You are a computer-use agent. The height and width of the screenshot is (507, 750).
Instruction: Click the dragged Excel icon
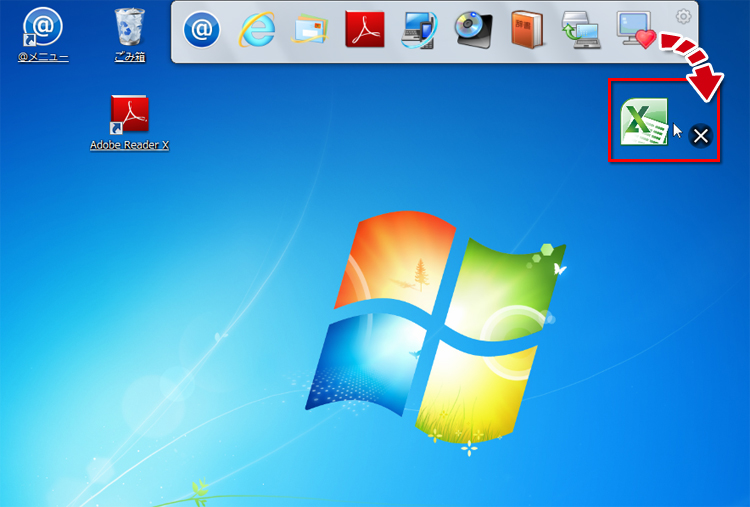644,121
